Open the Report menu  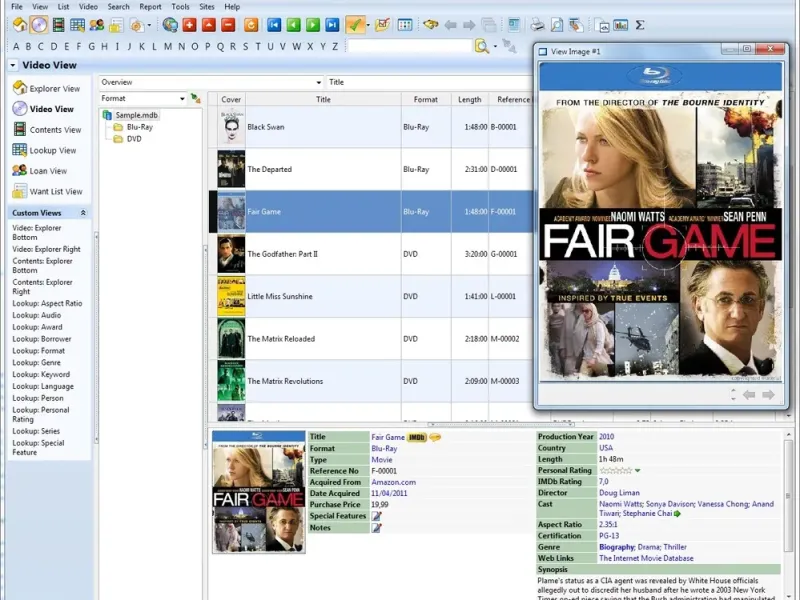click(151, 7)
